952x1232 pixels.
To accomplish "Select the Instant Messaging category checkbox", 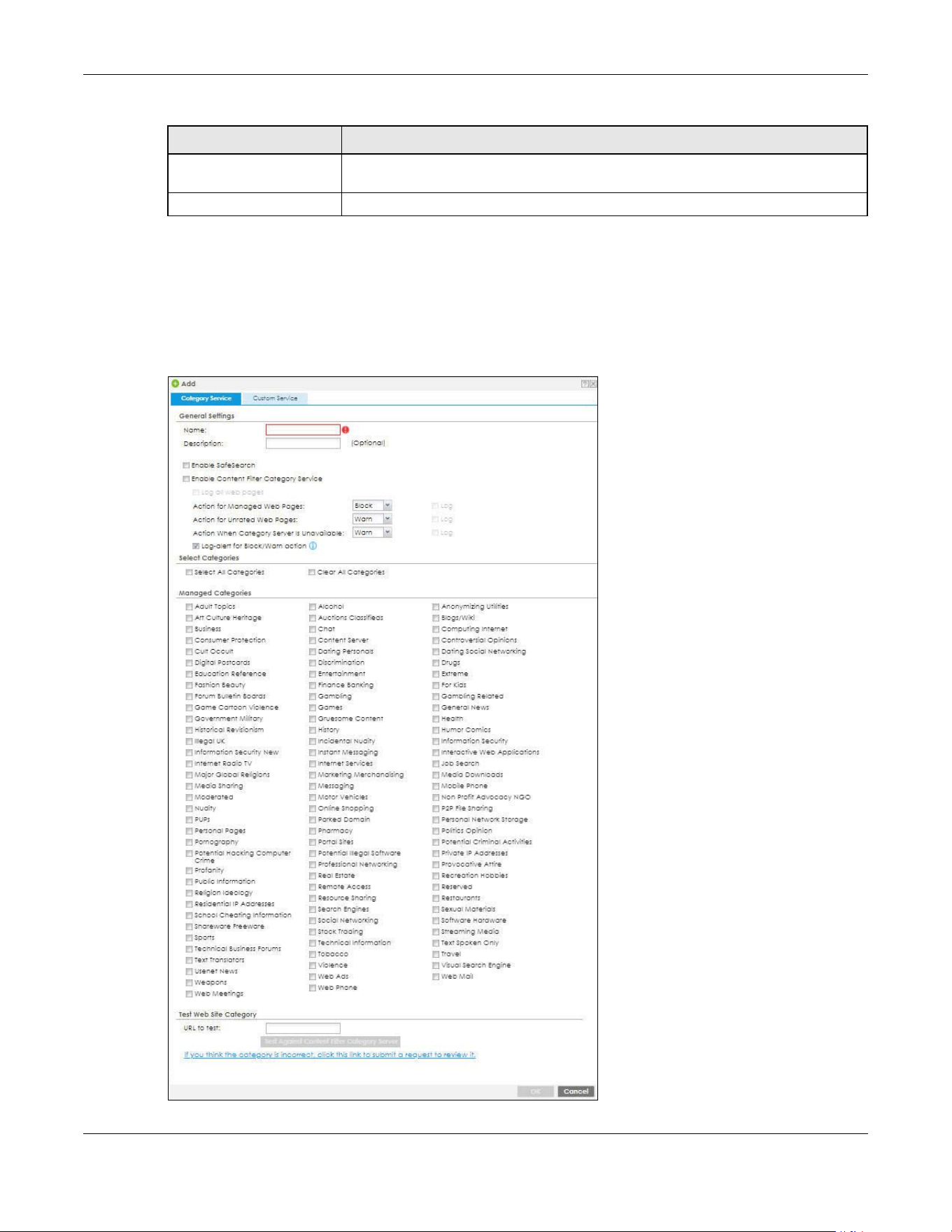I will pos(313,752).
